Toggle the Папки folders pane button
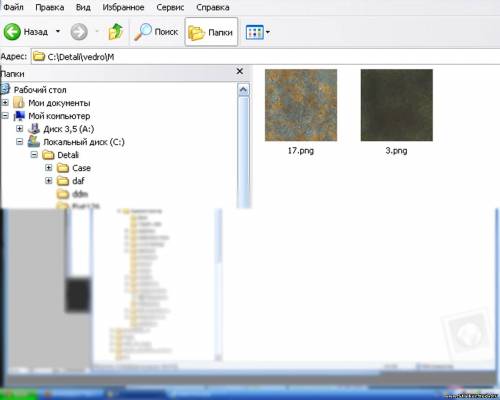This screenshot has height=400, width=500. click(x=211, y=32)
